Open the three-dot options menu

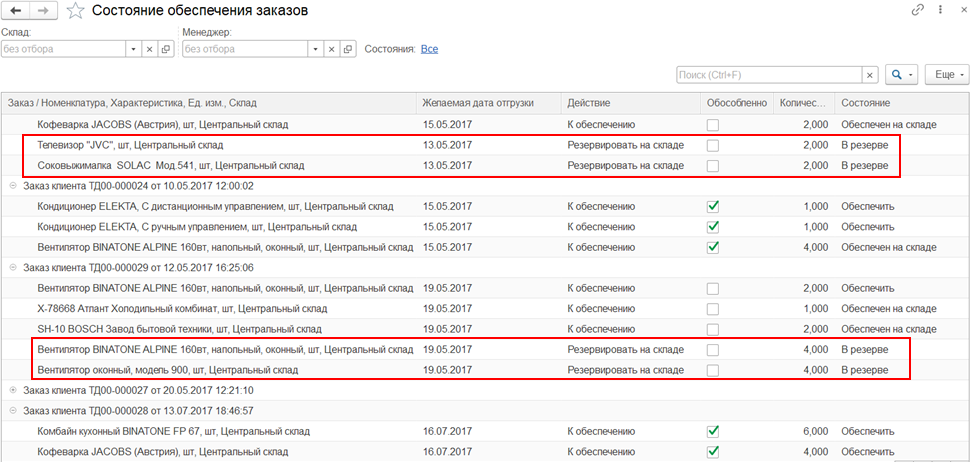click(941, 10)
